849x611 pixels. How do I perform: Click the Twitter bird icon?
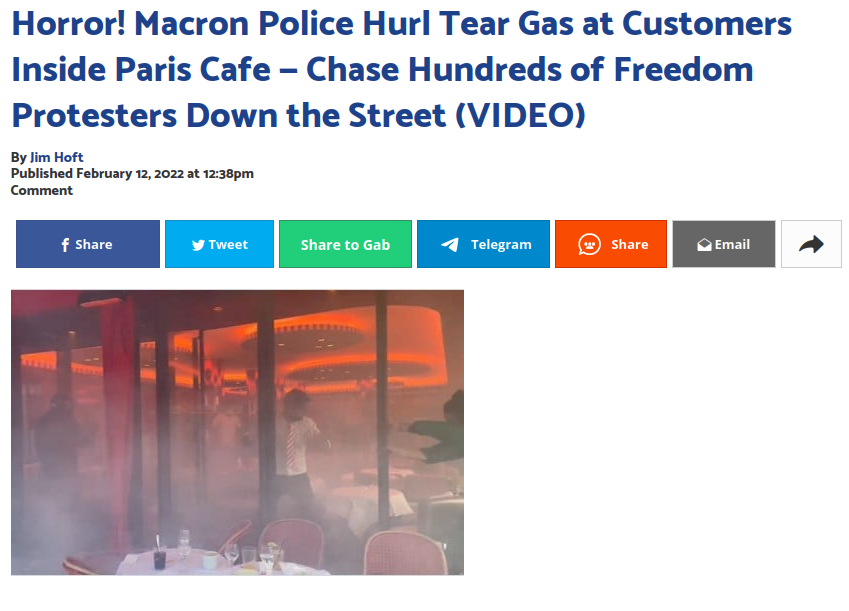coord(198,245)
